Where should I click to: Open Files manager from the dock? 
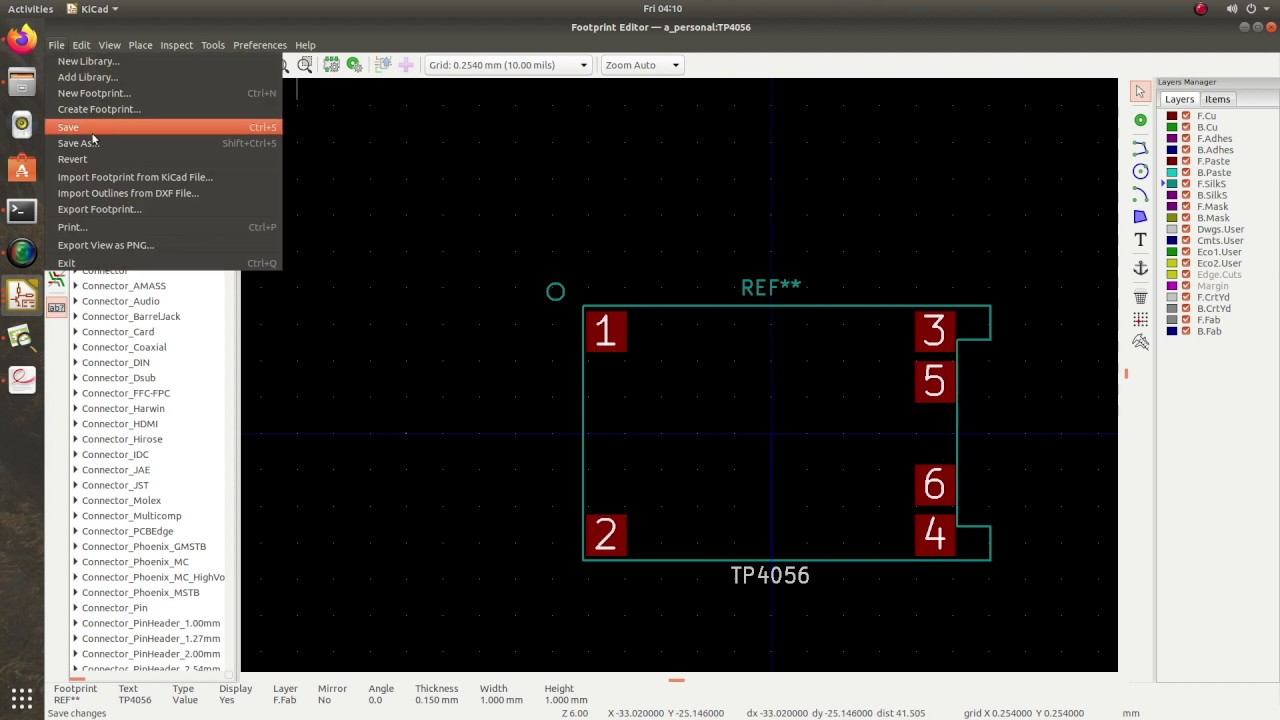click(22, 82)
